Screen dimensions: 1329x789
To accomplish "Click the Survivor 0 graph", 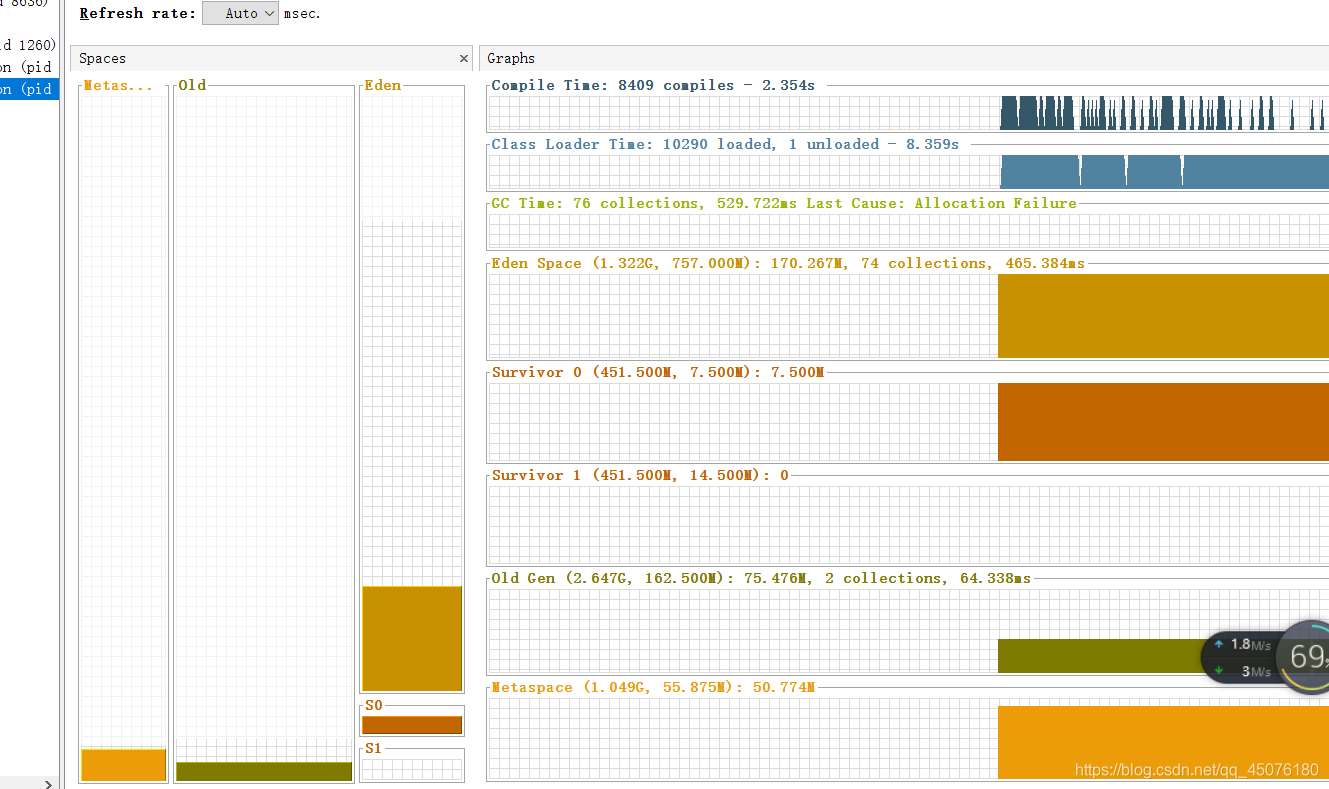I will (x=908, y=422).
